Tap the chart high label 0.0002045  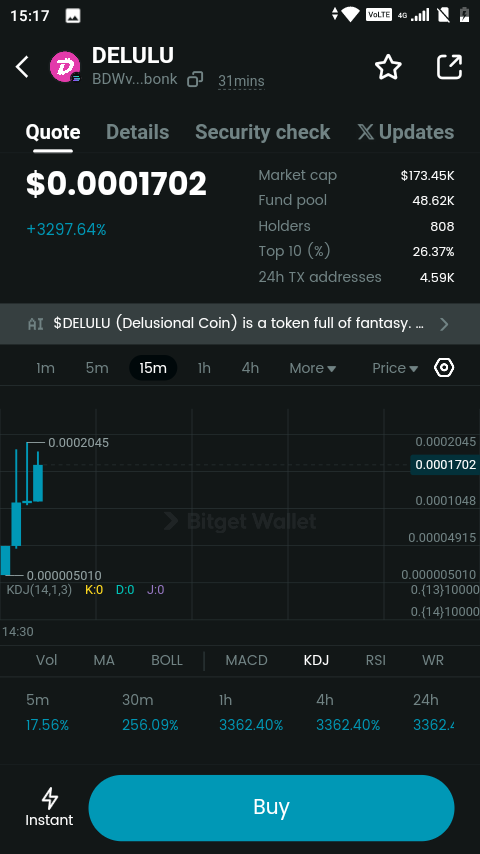(78, 443)
